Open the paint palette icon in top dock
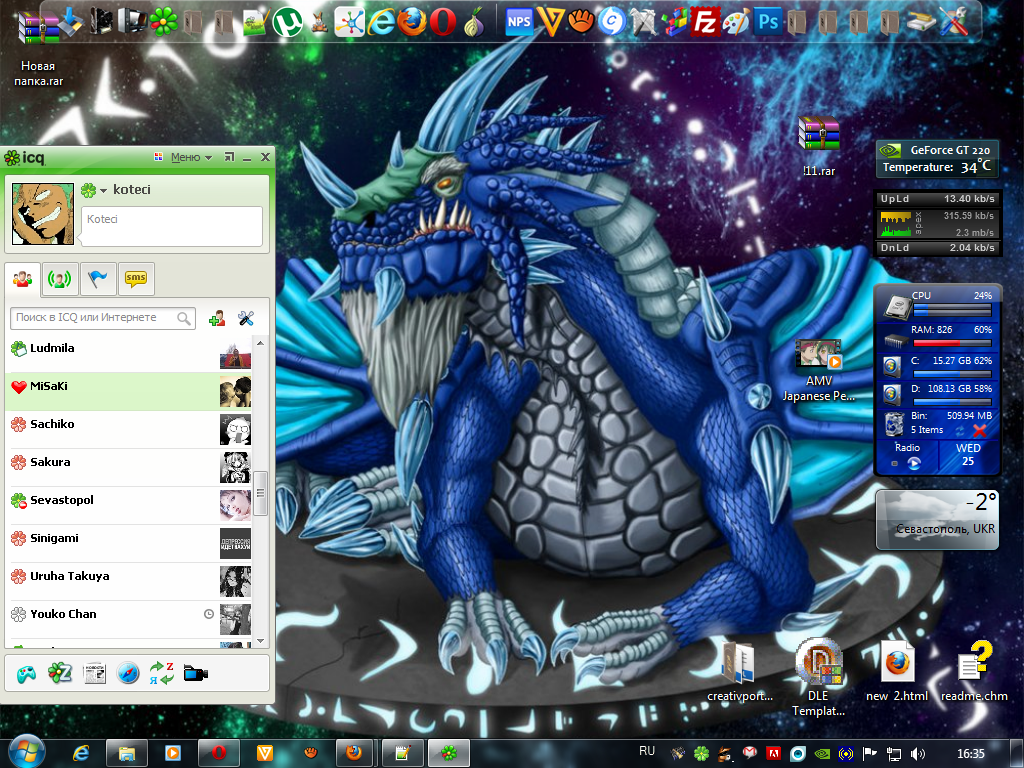1024x768 pixels. (737, 23)
